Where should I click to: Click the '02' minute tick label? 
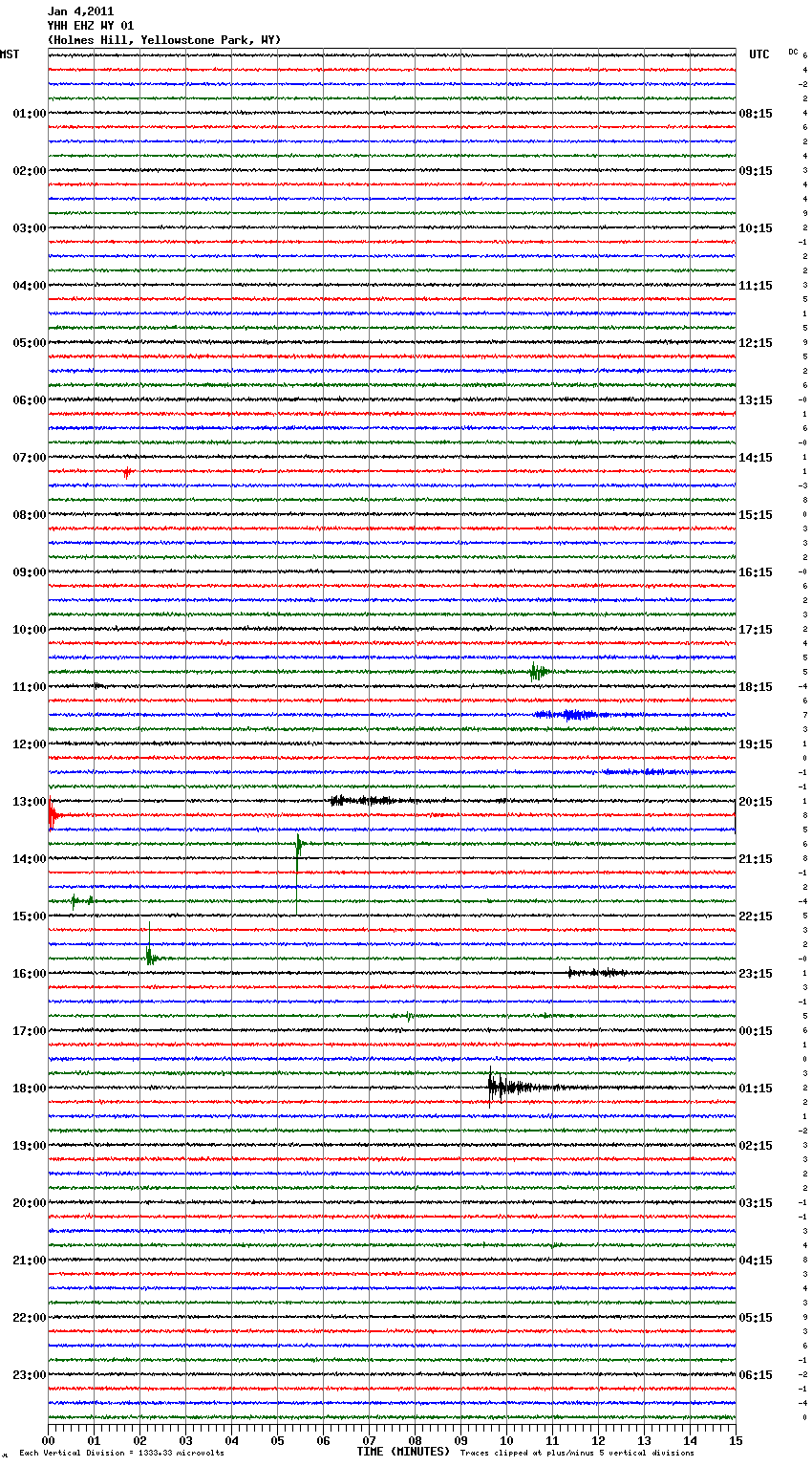tap(139, 1440)
